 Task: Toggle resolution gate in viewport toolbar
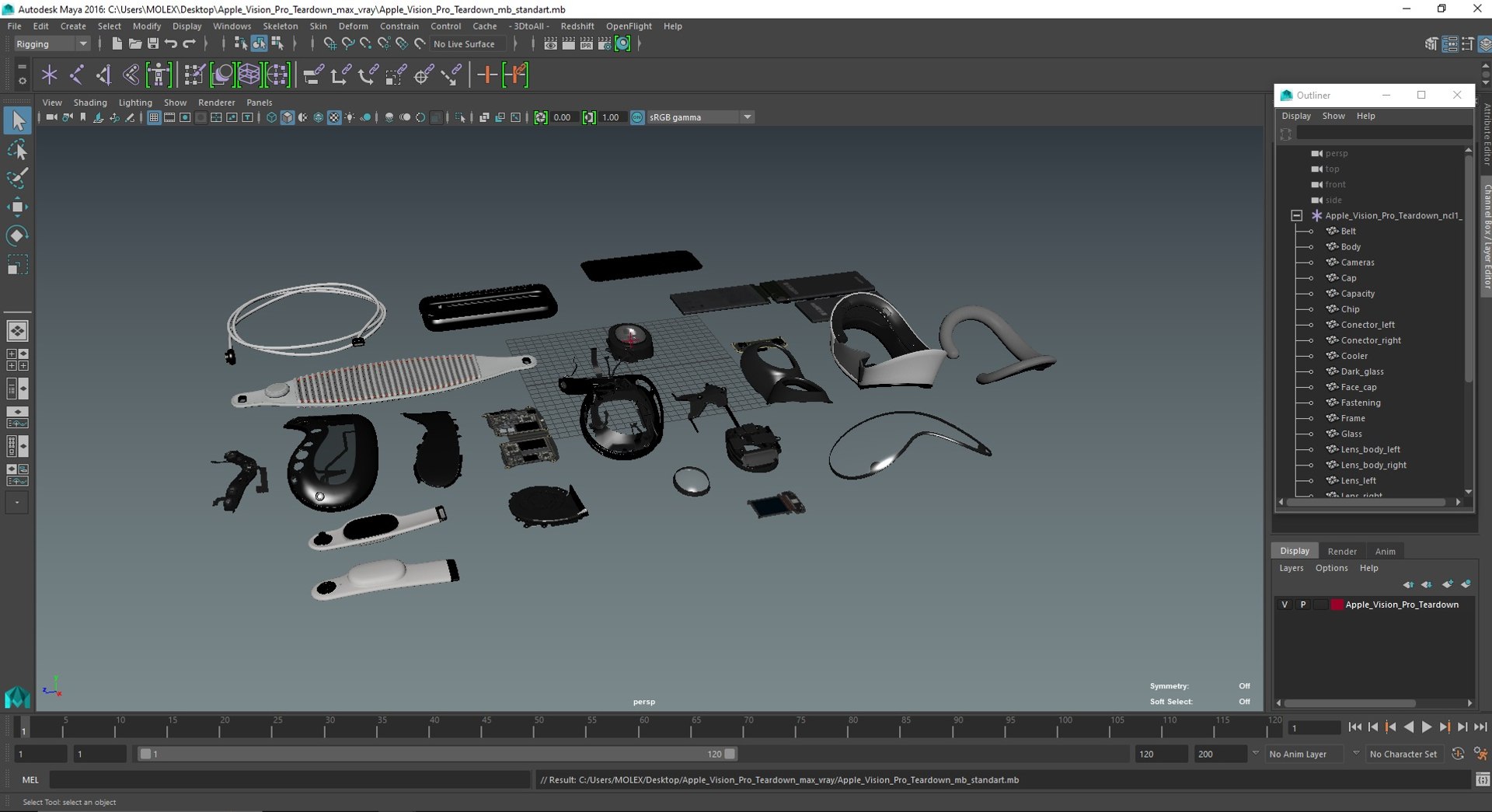[x=185, y=117]
